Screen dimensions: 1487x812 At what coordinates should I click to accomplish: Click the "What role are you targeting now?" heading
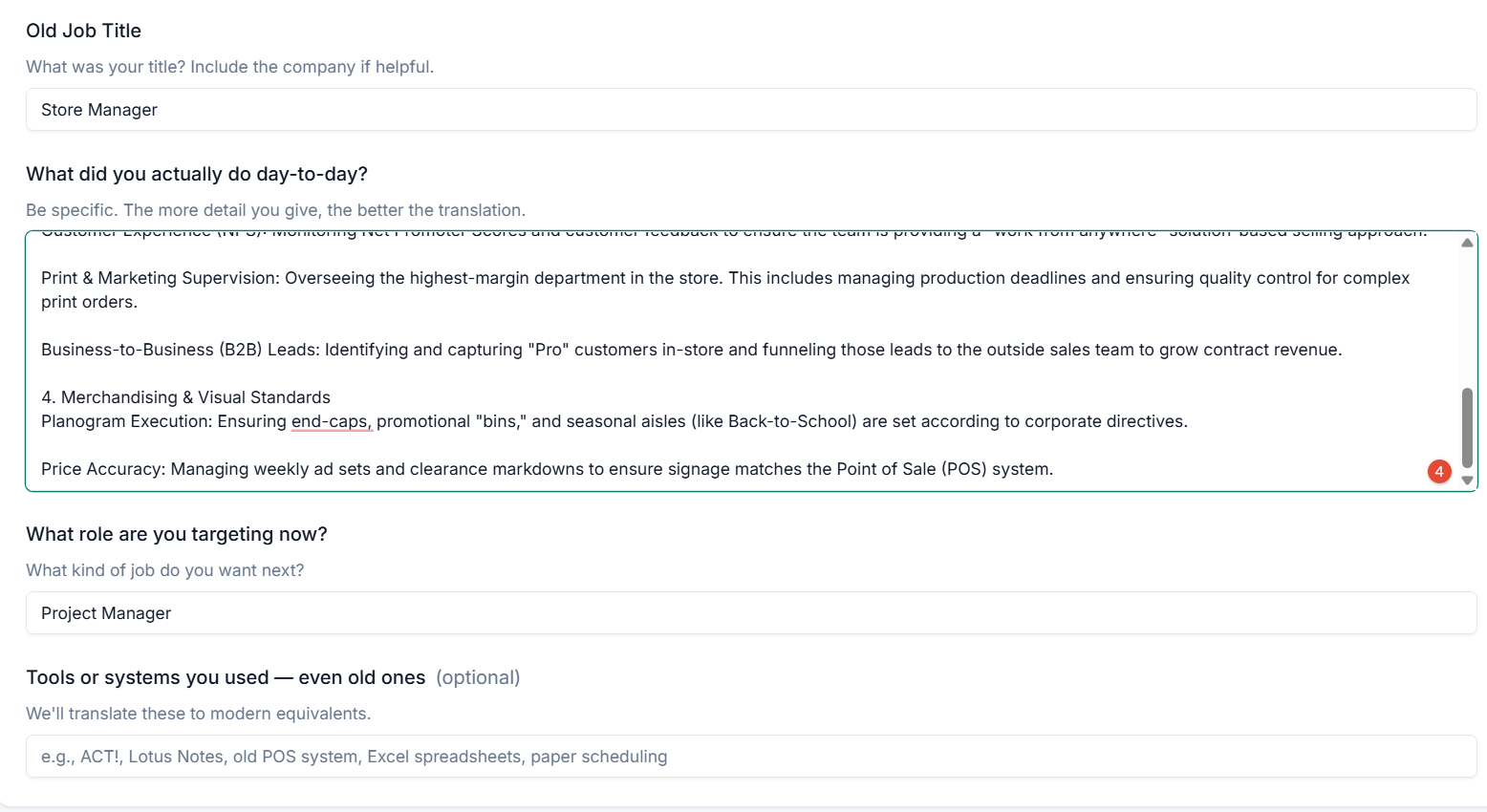[176, 533]
